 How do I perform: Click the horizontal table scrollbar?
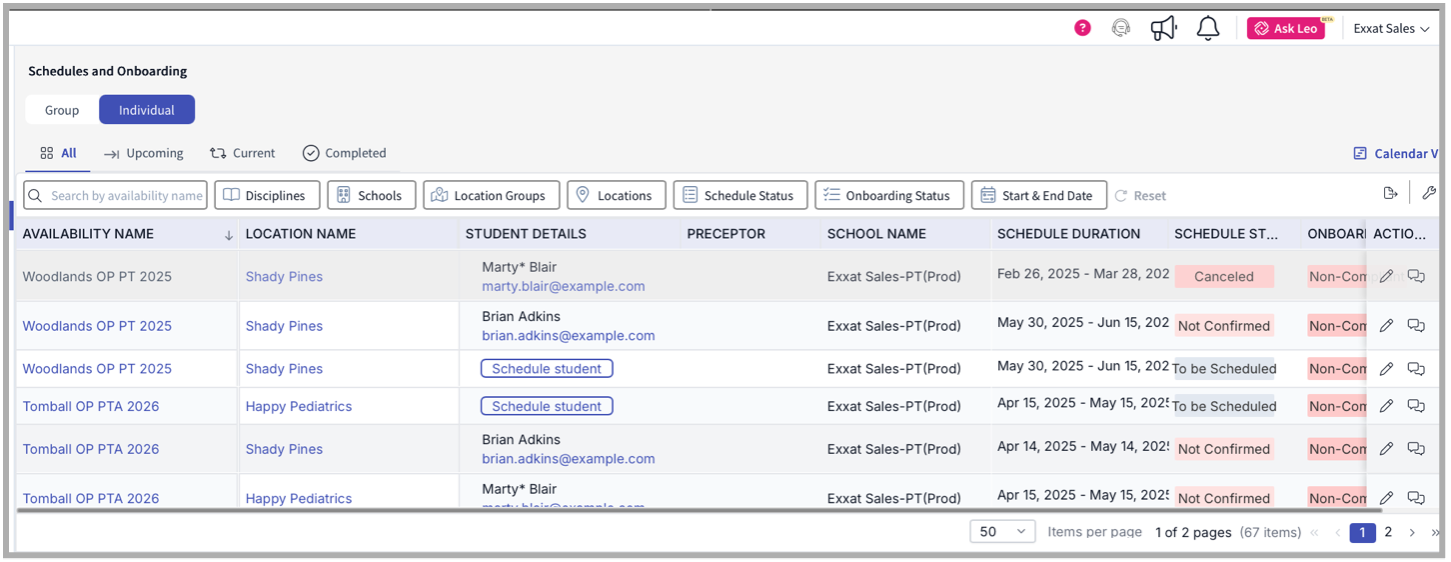tap(700, 511)
